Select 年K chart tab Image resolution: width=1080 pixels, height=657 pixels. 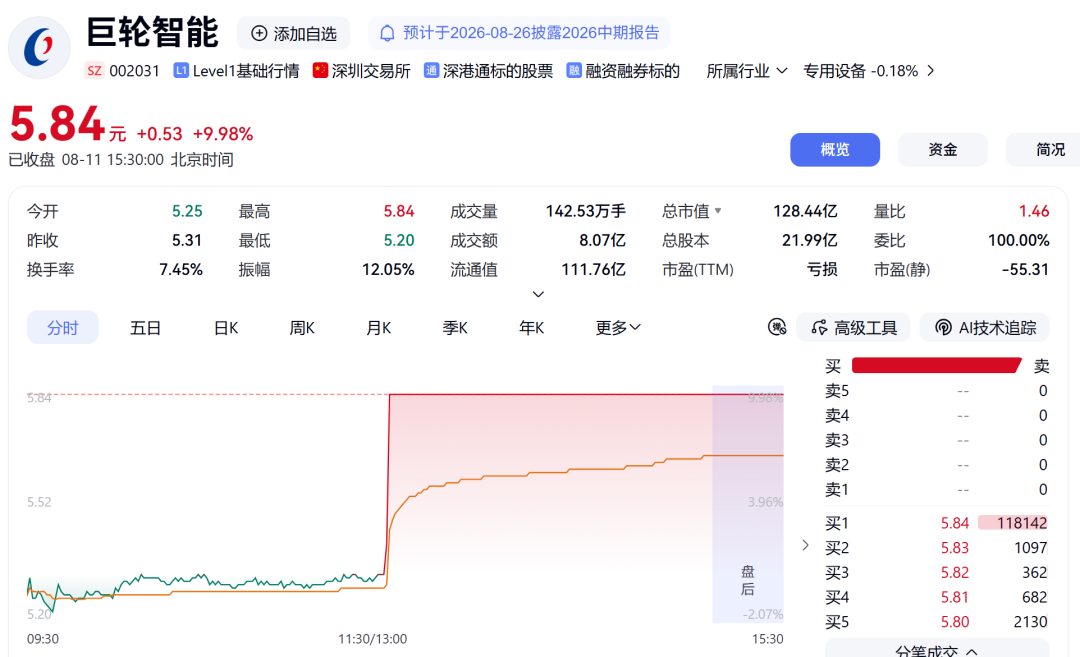pos(531,328)
